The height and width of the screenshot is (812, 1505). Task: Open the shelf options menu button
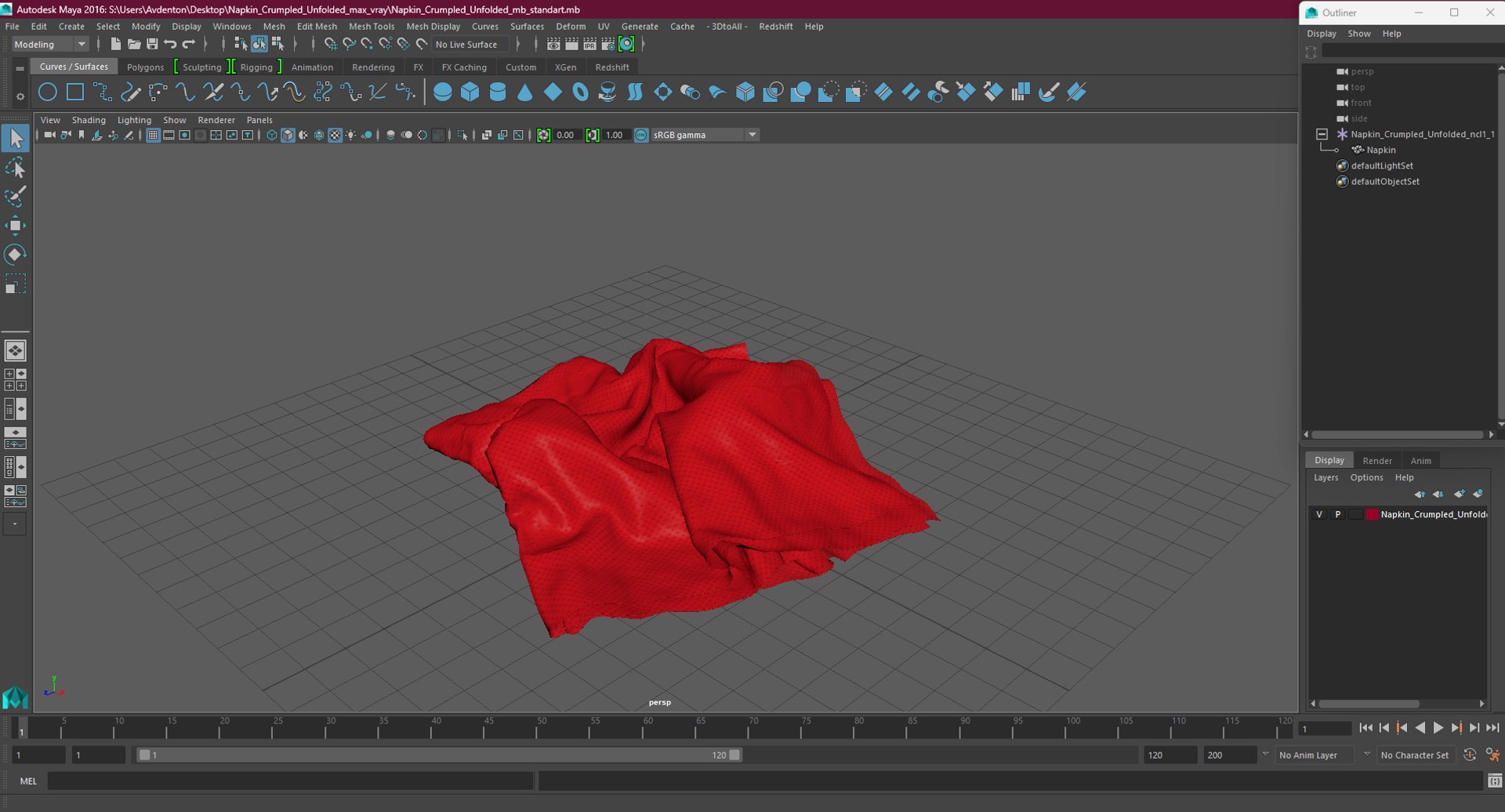coord(20,96)
